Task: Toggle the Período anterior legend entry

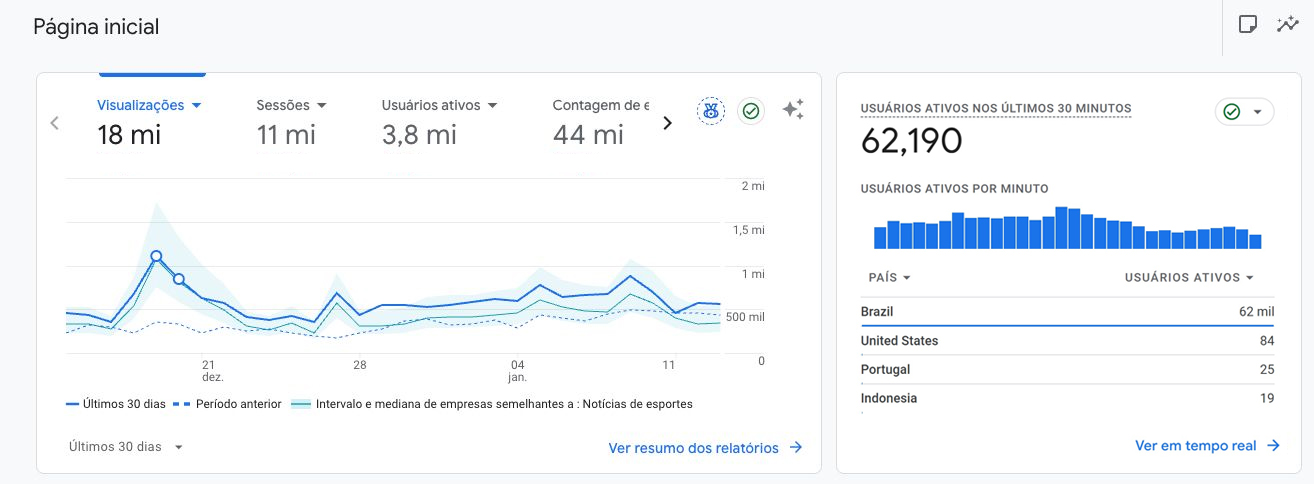Action: [x=228, y=404]
